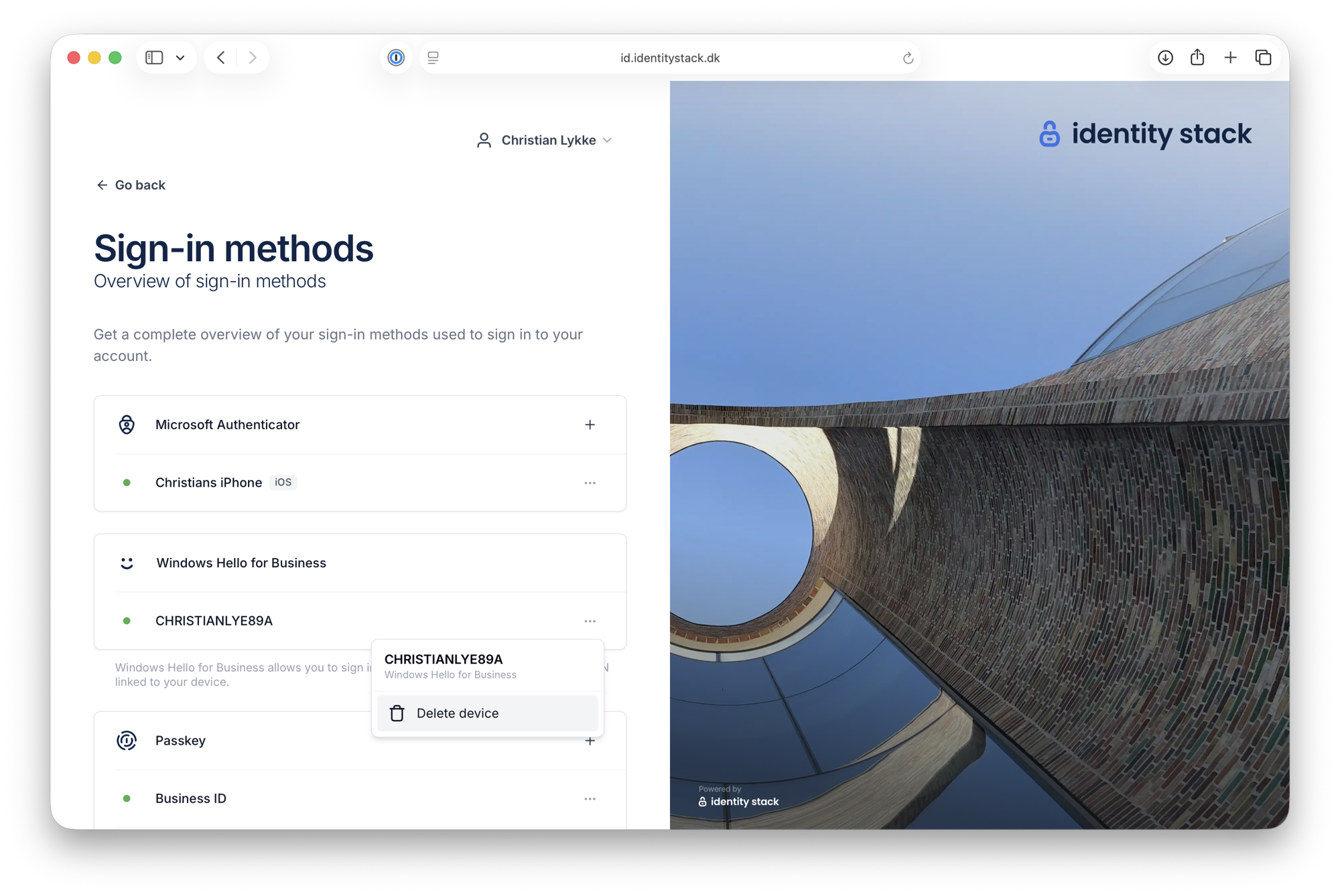Open options for Business ID

tap(590, 799)
